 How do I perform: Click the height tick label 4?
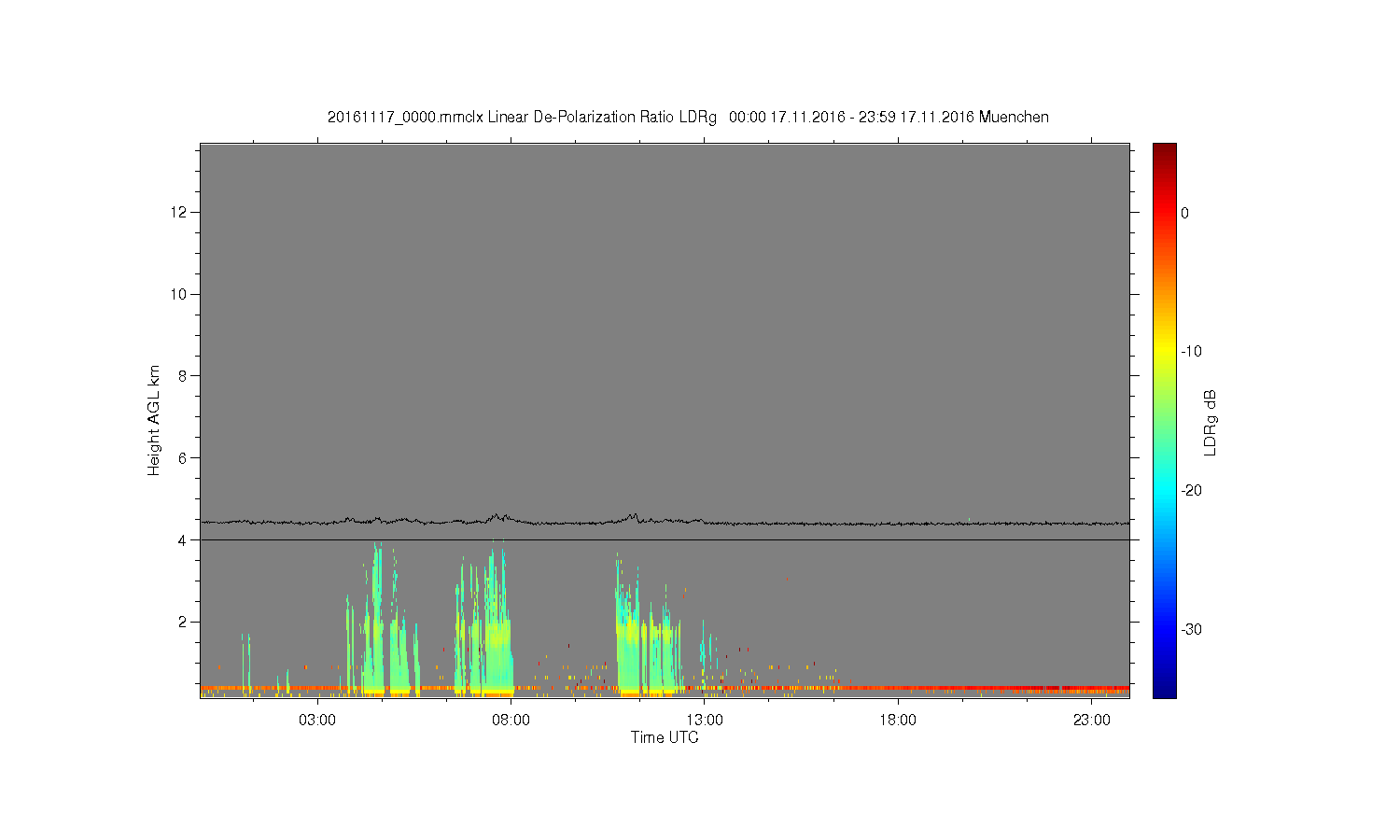(x=183, y=539)
